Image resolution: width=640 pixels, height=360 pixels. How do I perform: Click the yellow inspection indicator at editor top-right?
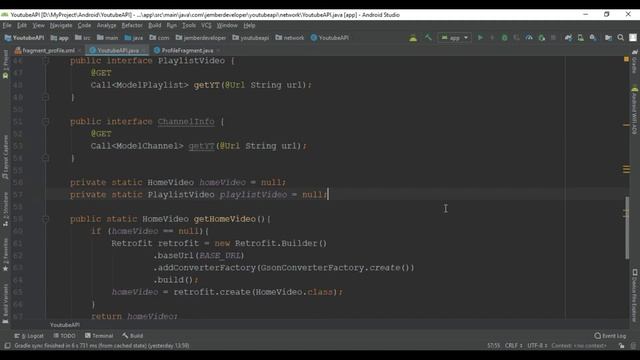click(627, 60)
